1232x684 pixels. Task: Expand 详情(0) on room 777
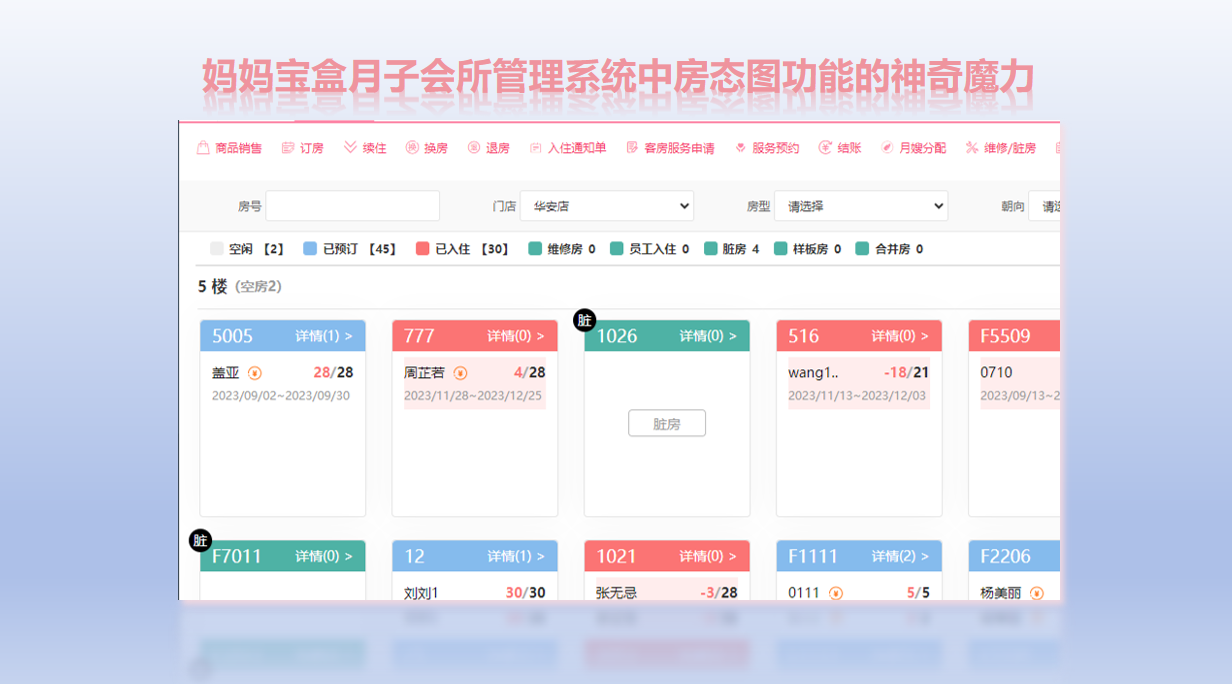click(x=515, y=336)
